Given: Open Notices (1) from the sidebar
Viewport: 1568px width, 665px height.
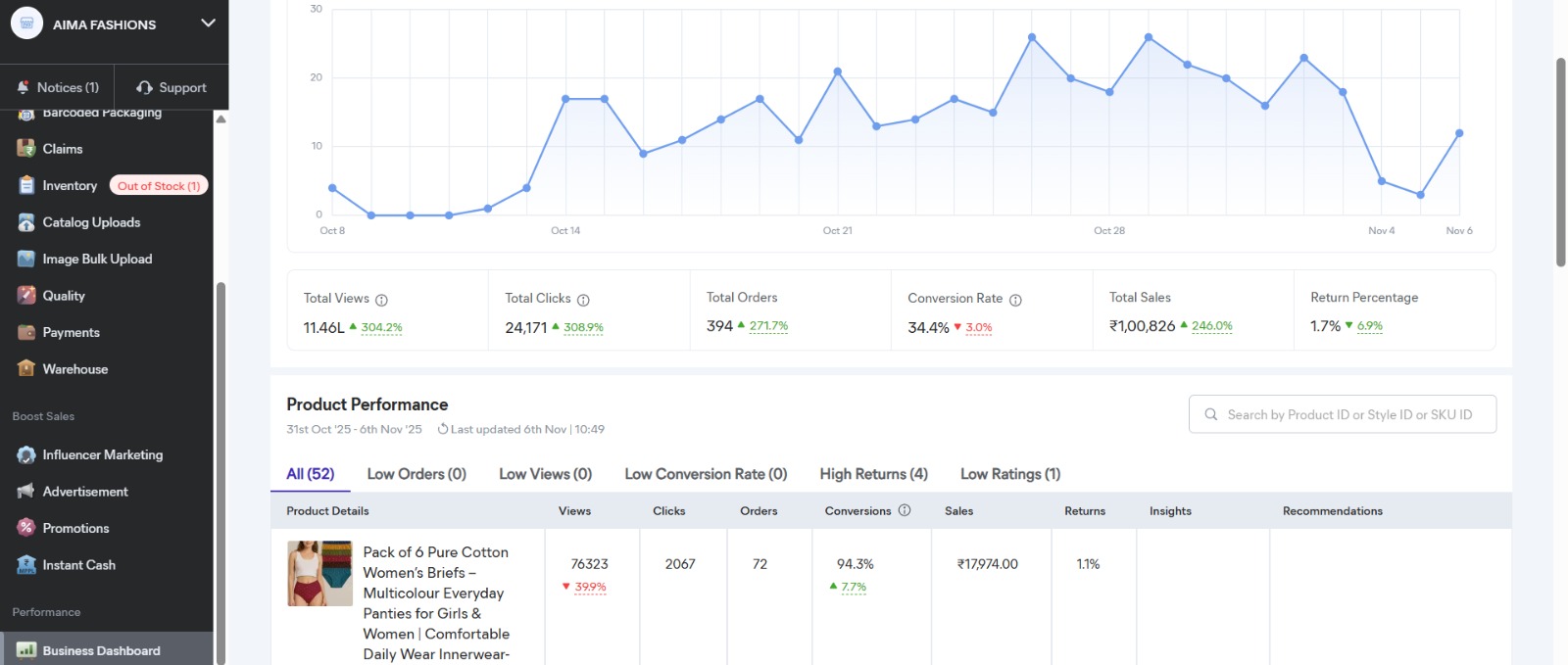Looking at the screenshot, I should click(x=58, y=87).
